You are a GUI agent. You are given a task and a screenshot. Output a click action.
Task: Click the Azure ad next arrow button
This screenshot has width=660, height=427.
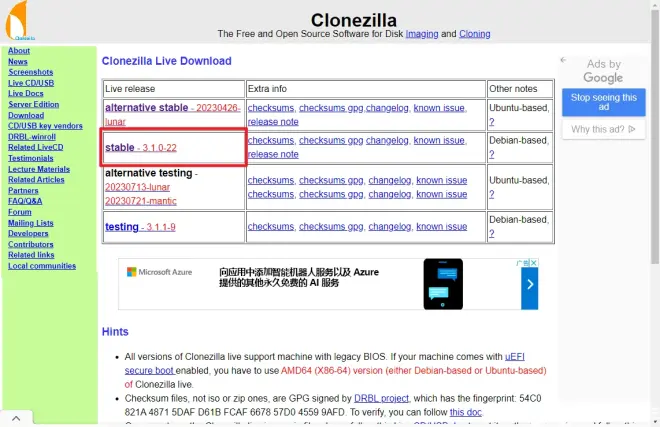530,285
